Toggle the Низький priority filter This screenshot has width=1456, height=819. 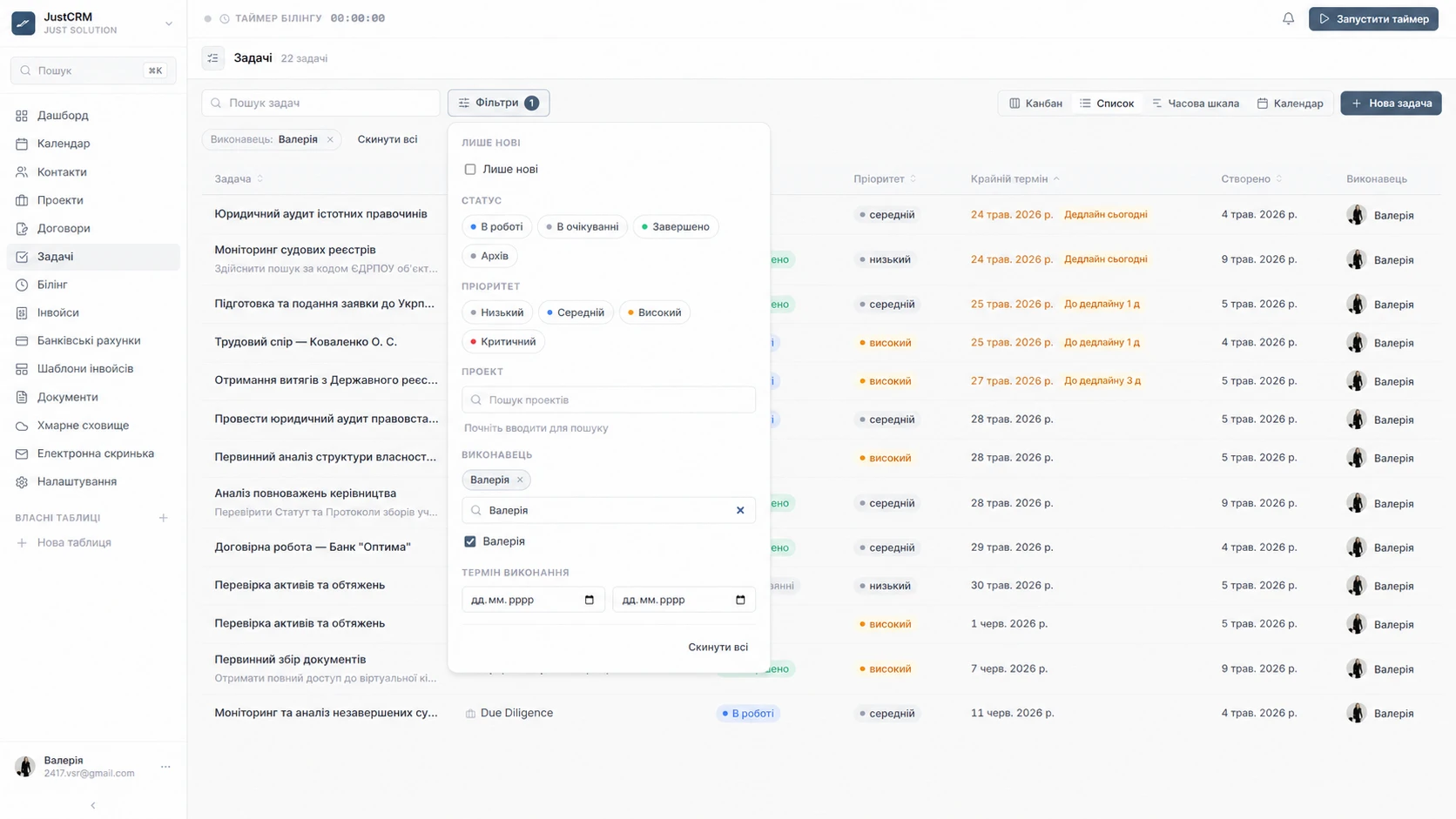pos(497,312)
